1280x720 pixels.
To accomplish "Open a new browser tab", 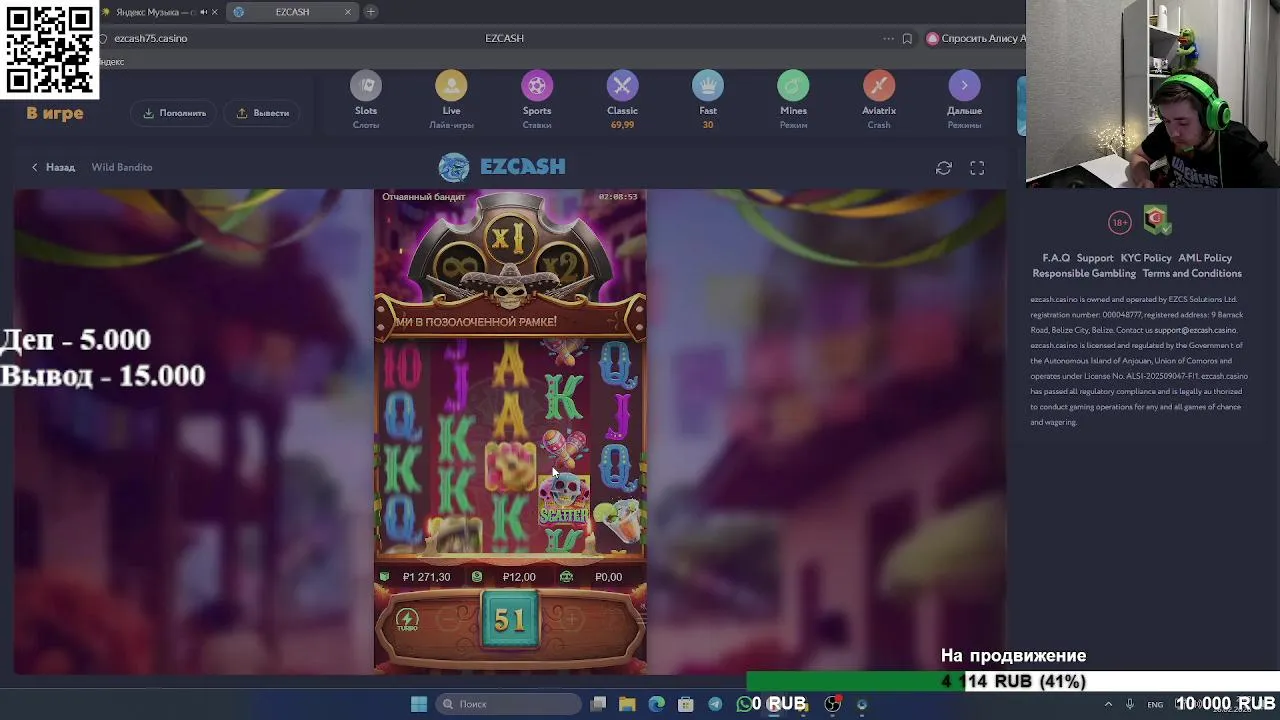I will (x=371, y=12).
